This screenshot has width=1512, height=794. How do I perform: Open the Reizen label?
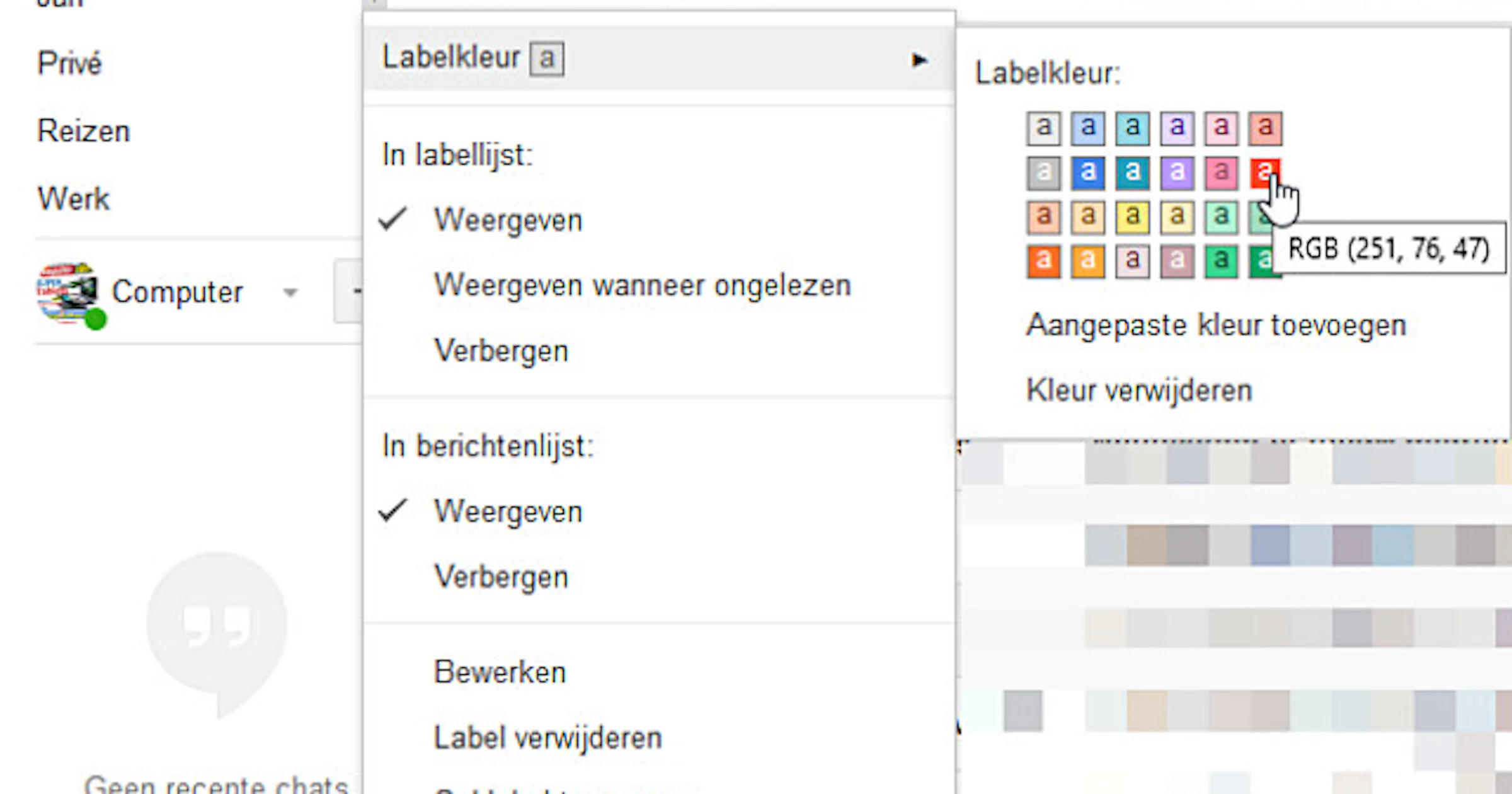[84, 131]
